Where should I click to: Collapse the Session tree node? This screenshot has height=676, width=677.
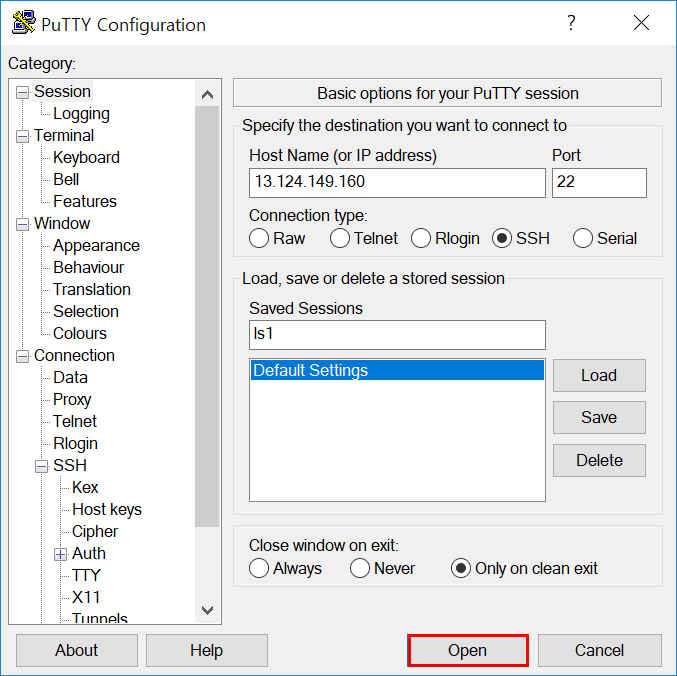[22, 92]
